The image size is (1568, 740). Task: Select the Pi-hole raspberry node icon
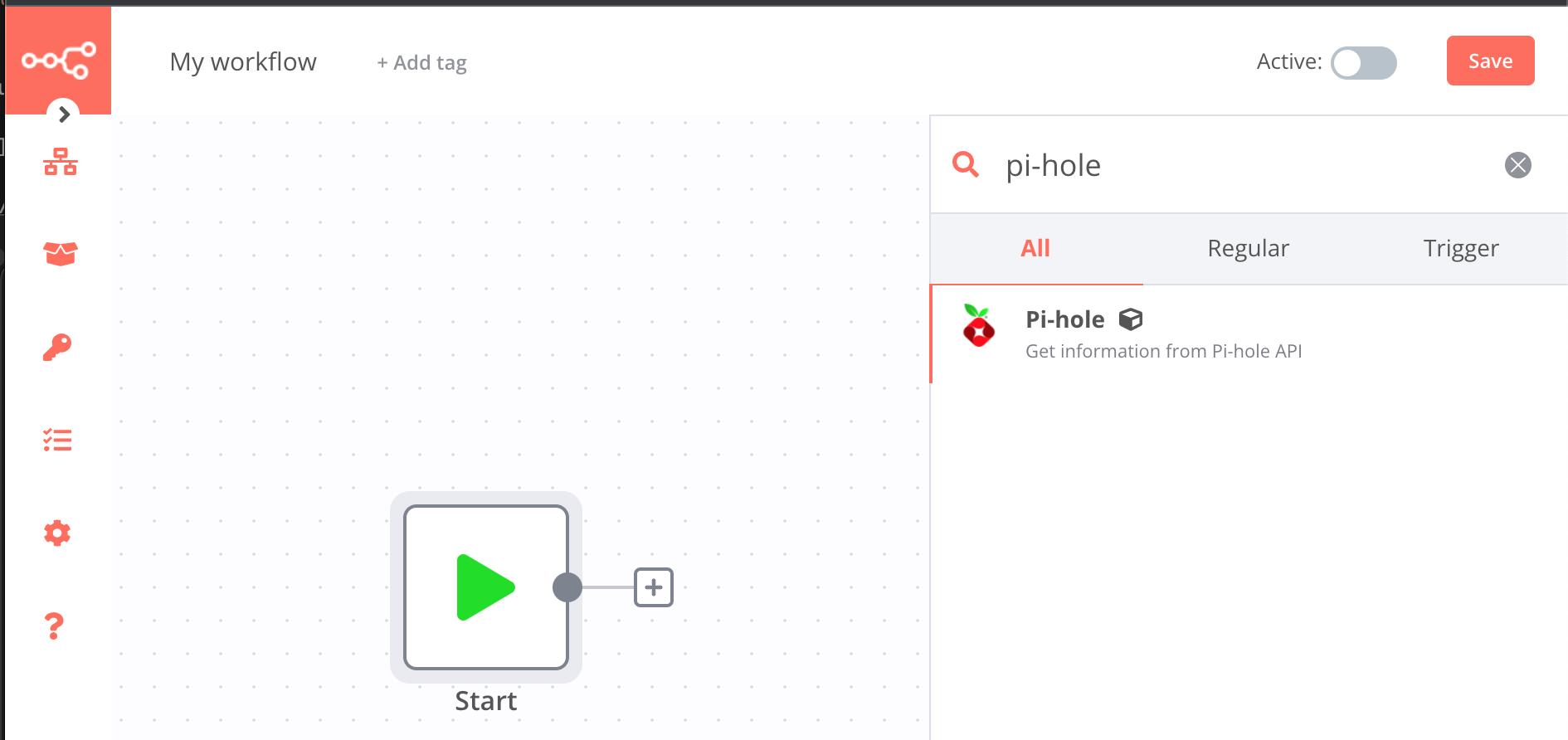(x=979, y=325)
